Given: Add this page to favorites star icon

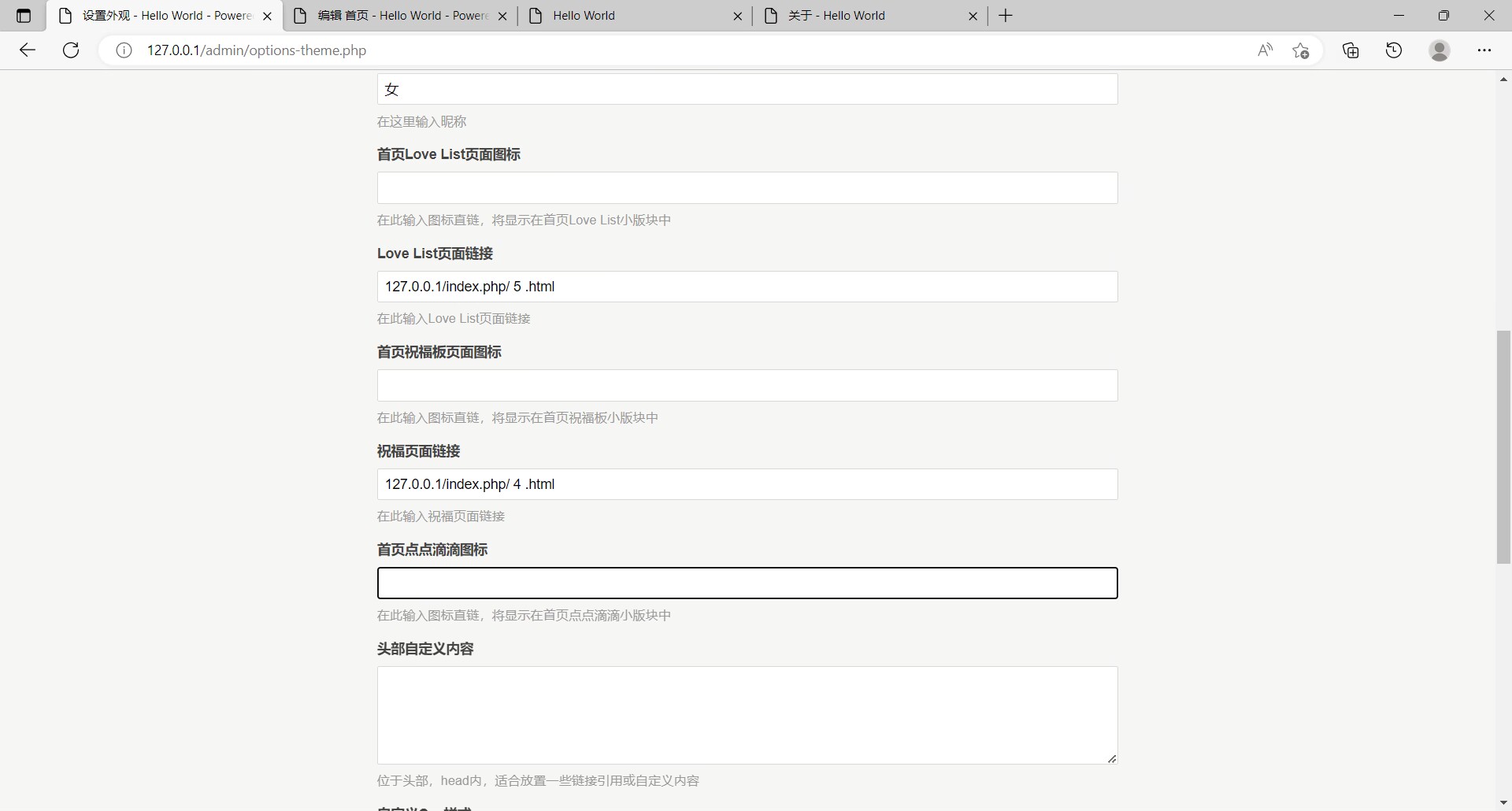Looking at the screenshot, I should coord(1301,50).
